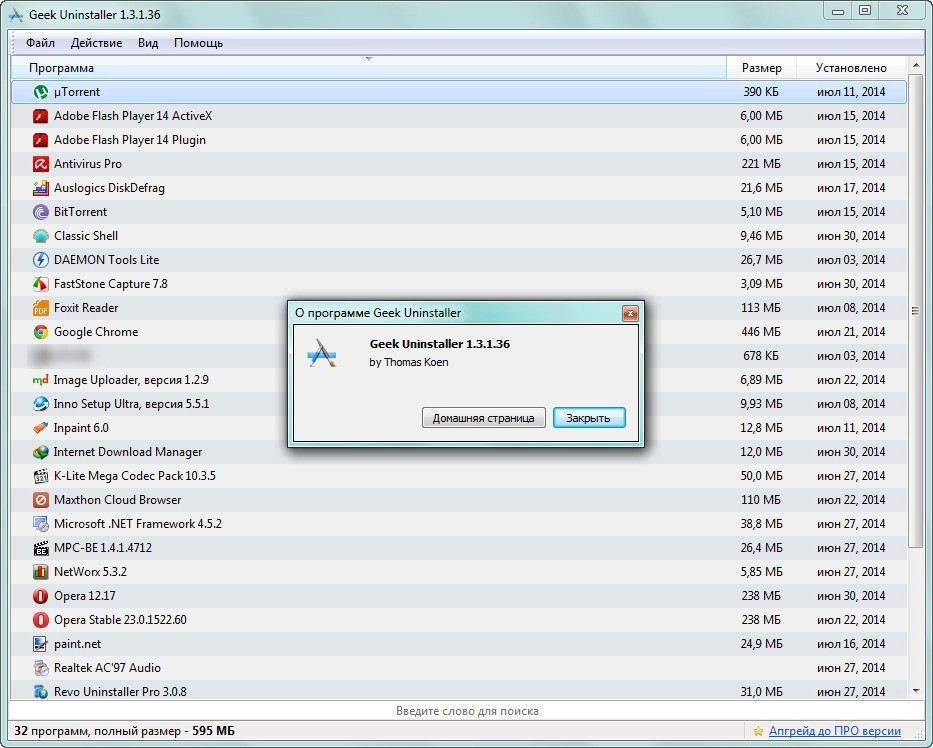This screenshot has width=933, height=748.
Task: Open the Файл menu
Action: 40,43
